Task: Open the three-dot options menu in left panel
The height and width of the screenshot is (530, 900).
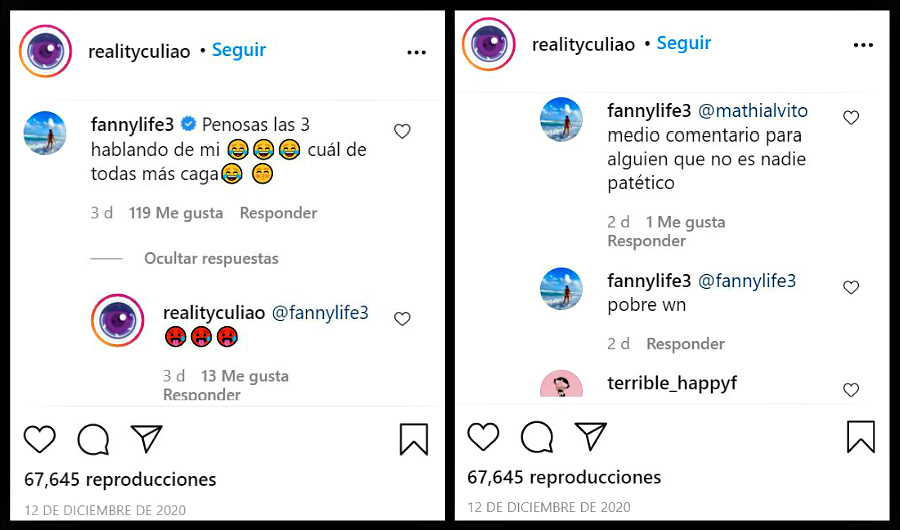Action: (417, 53)
